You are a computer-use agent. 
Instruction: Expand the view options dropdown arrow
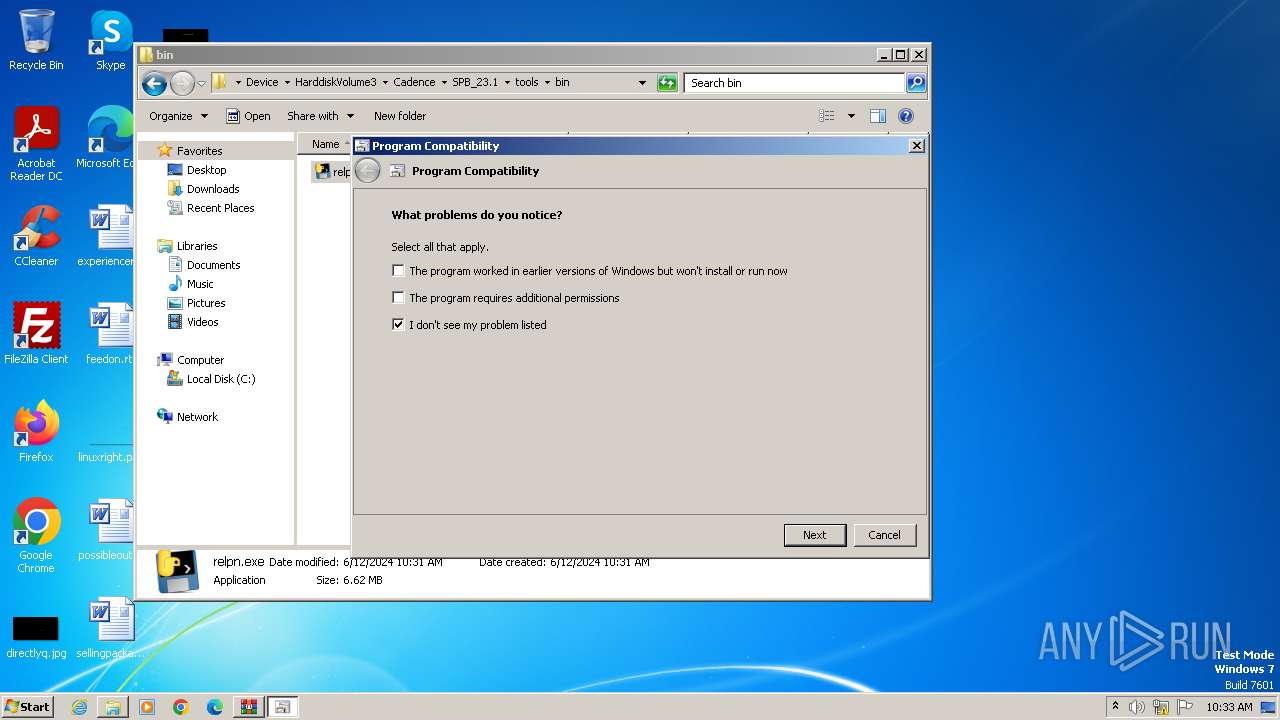(x=851, y=116)
